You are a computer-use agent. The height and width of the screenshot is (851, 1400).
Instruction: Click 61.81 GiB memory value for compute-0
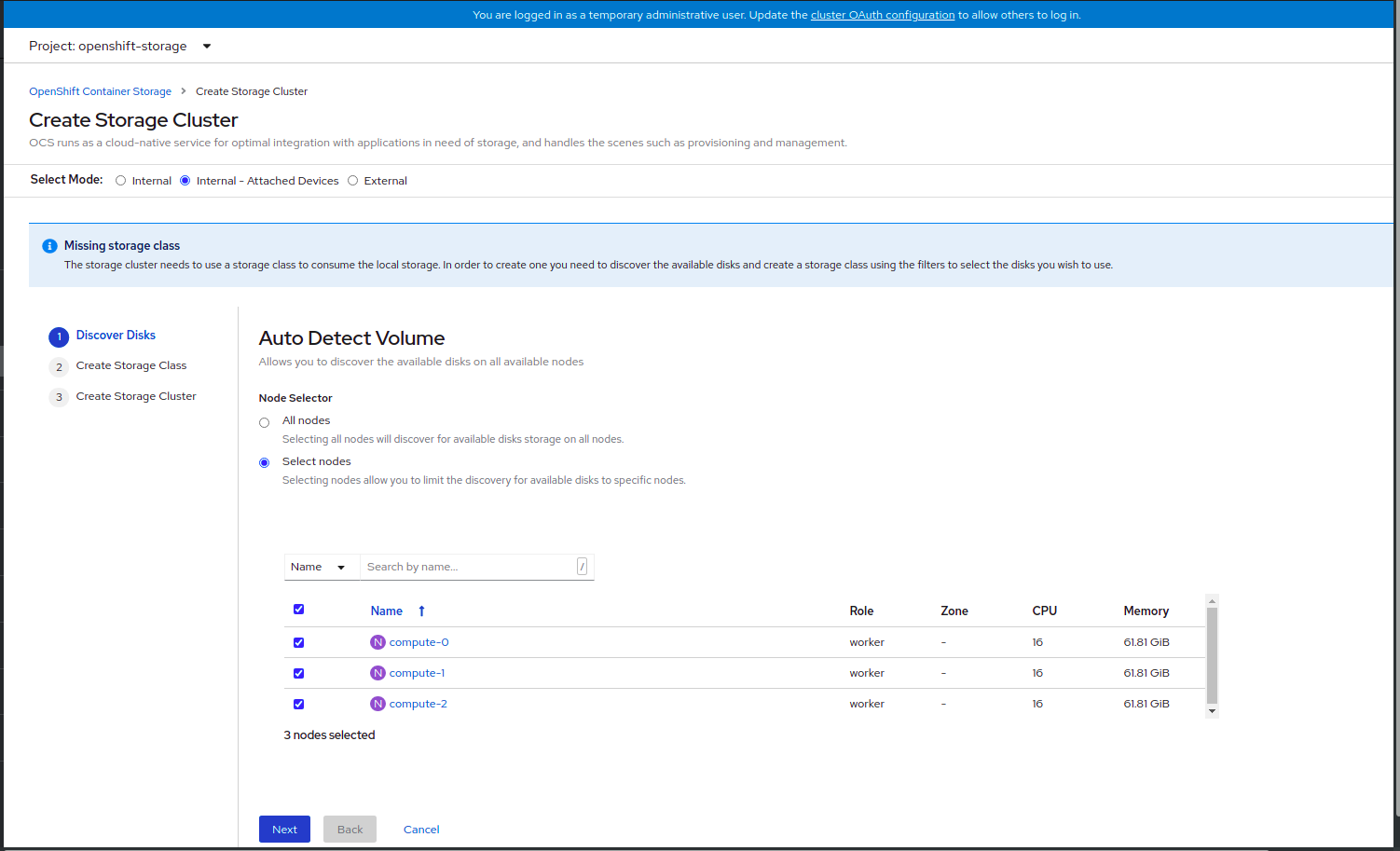[1146, 642]
